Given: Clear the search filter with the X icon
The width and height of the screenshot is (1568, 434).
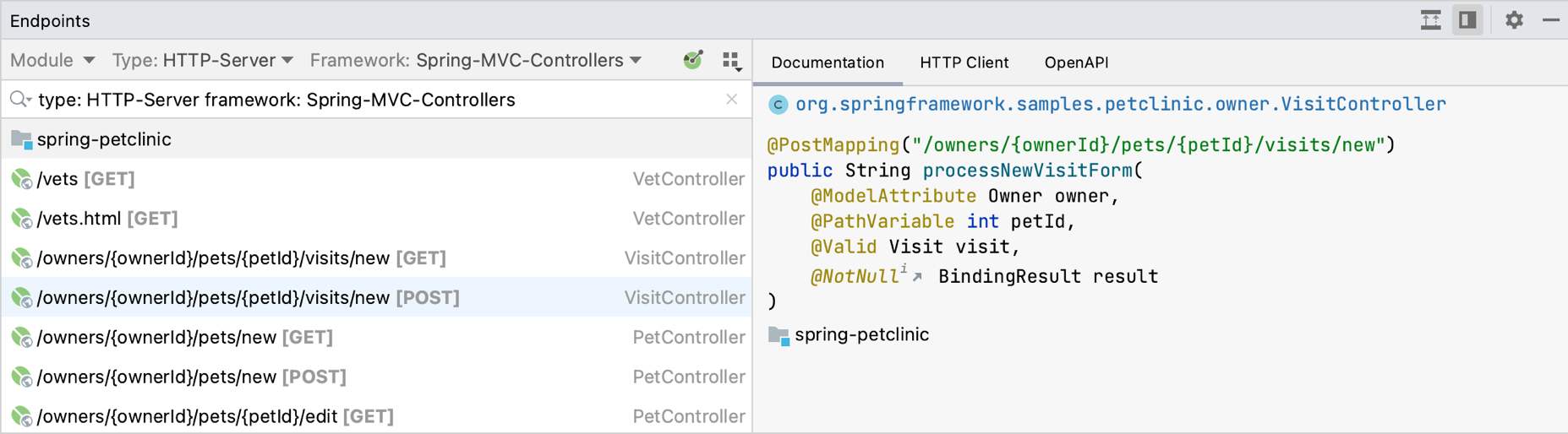Looking at the screenshot, I should click(732, 100).
